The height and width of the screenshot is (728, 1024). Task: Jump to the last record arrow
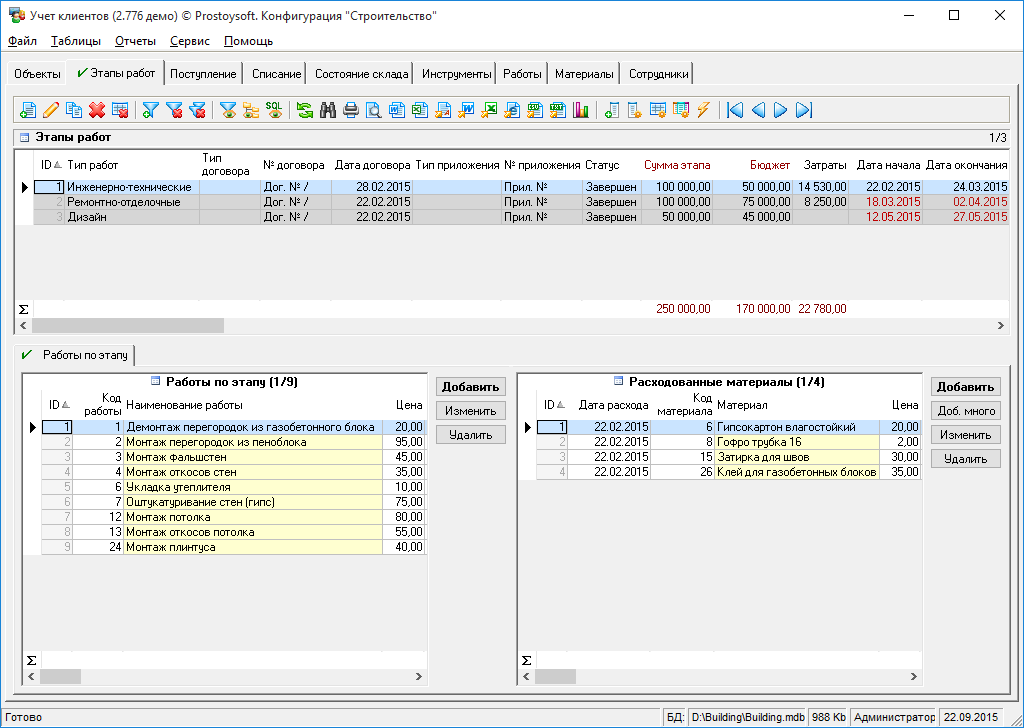(804, 110)
